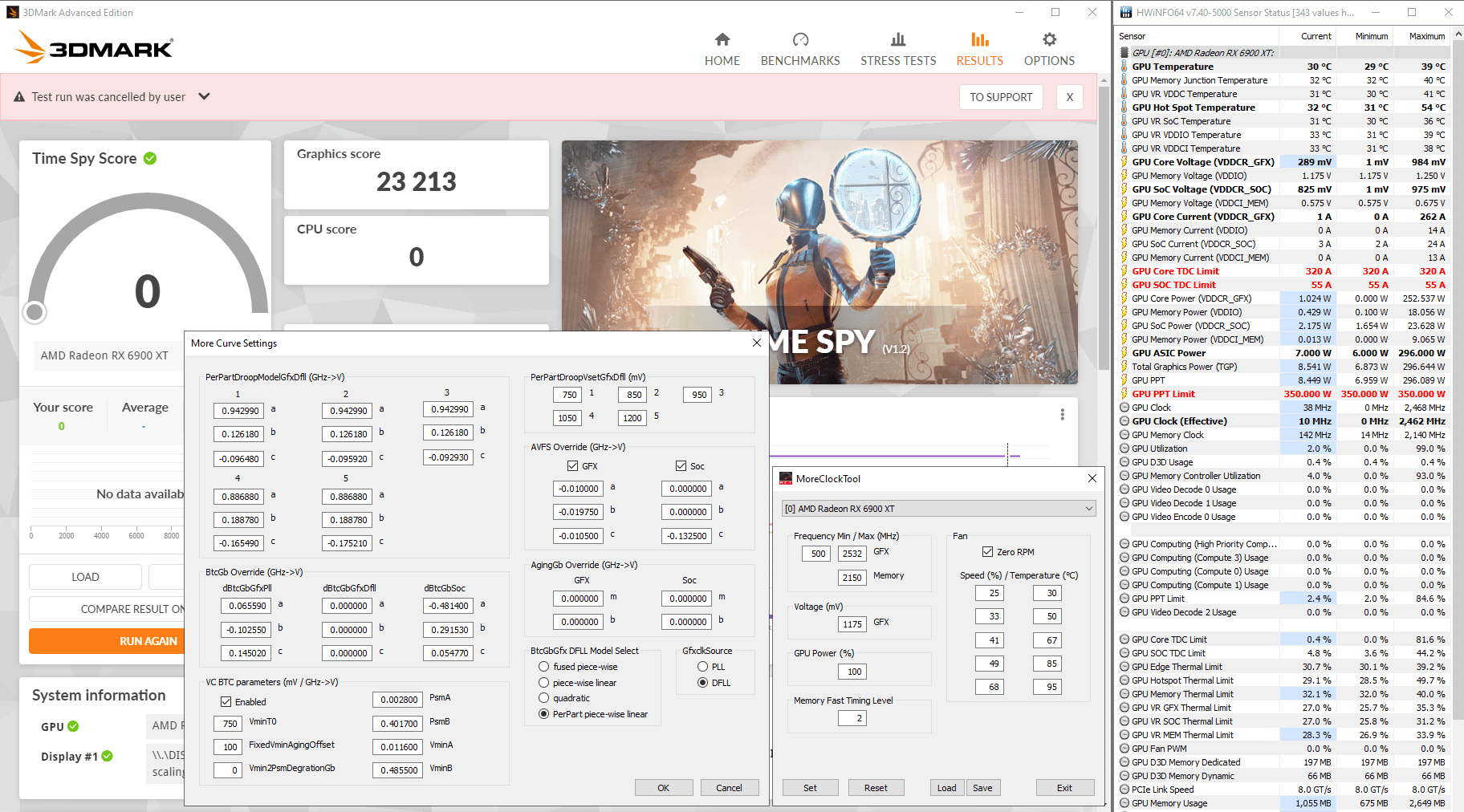Image resolution: width=1464 pixels, height=812 pixels.
Task: Click the Memory frequency 2150 field
Action: 852,578
